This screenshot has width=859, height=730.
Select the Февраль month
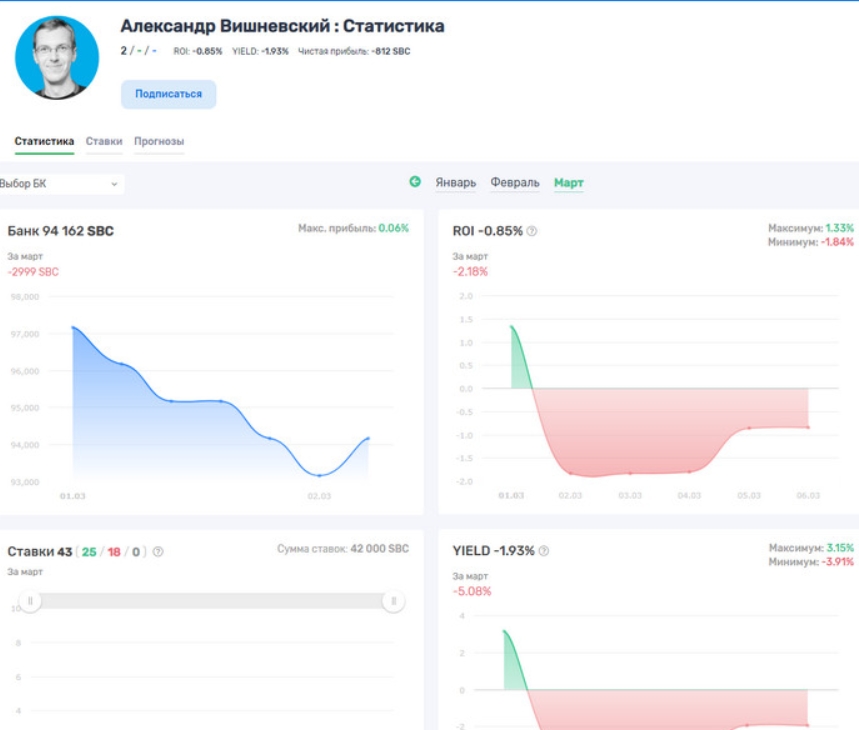[x=515, y=182]
